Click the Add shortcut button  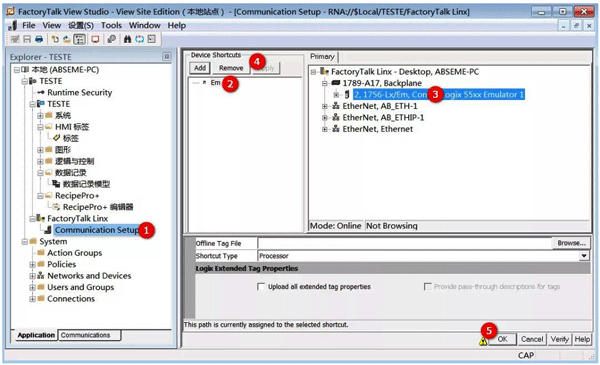coord(200,68)
